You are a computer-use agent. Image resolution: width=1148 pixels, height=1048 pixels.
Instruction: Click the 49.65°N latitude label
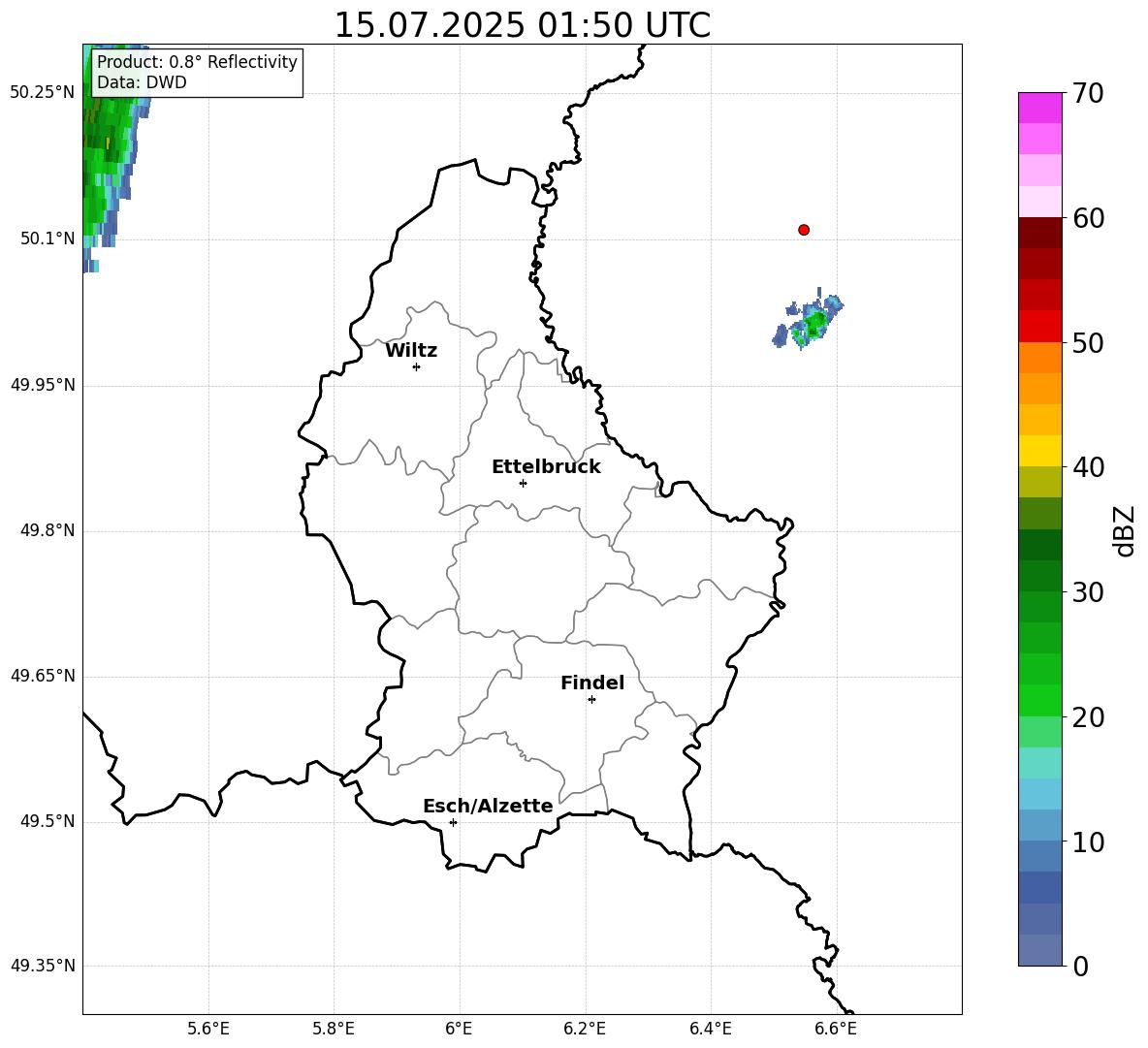click(43, 676)
